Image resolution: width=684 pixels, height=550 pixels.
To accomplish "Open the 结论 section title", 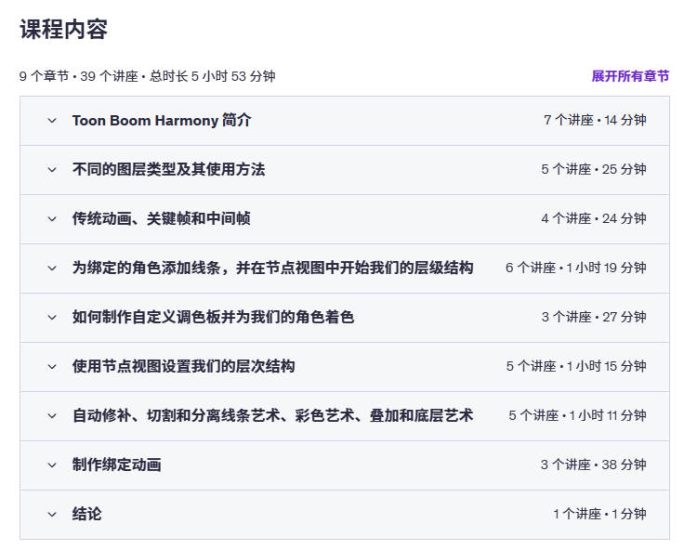I will click(87, 514).
